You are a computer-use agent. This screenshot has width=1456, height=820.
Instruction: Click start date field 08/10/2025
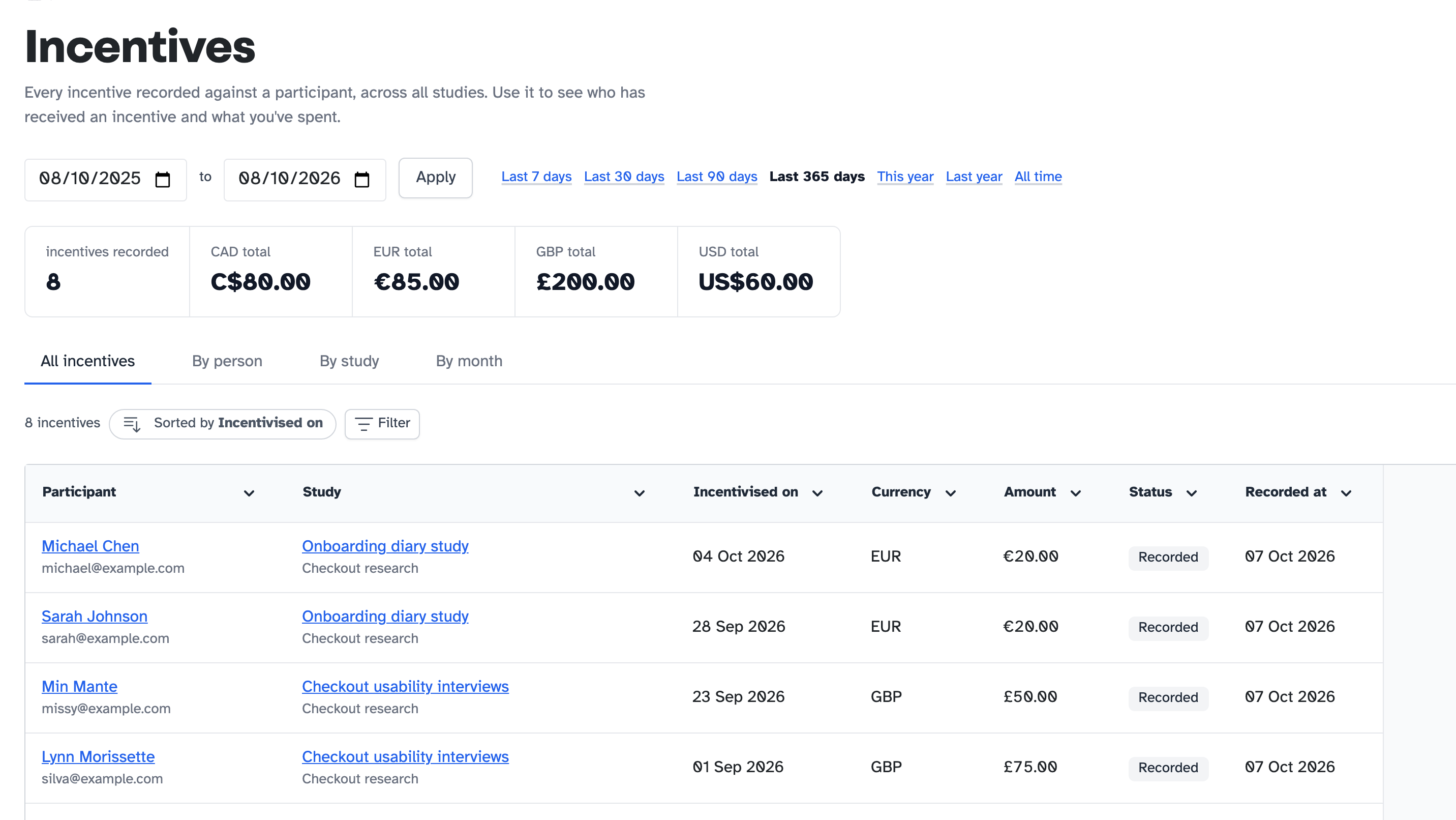tap(106, 179)
